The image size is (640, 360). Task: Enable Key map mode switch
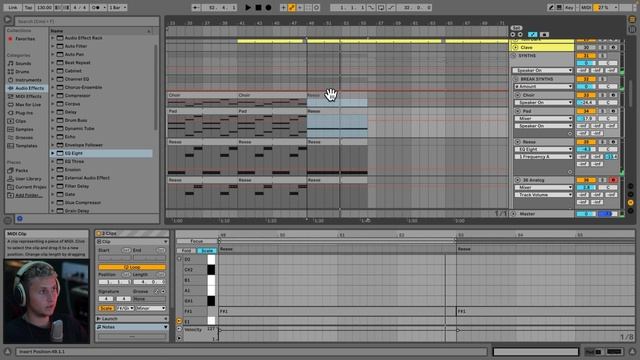tap(569, 7)
